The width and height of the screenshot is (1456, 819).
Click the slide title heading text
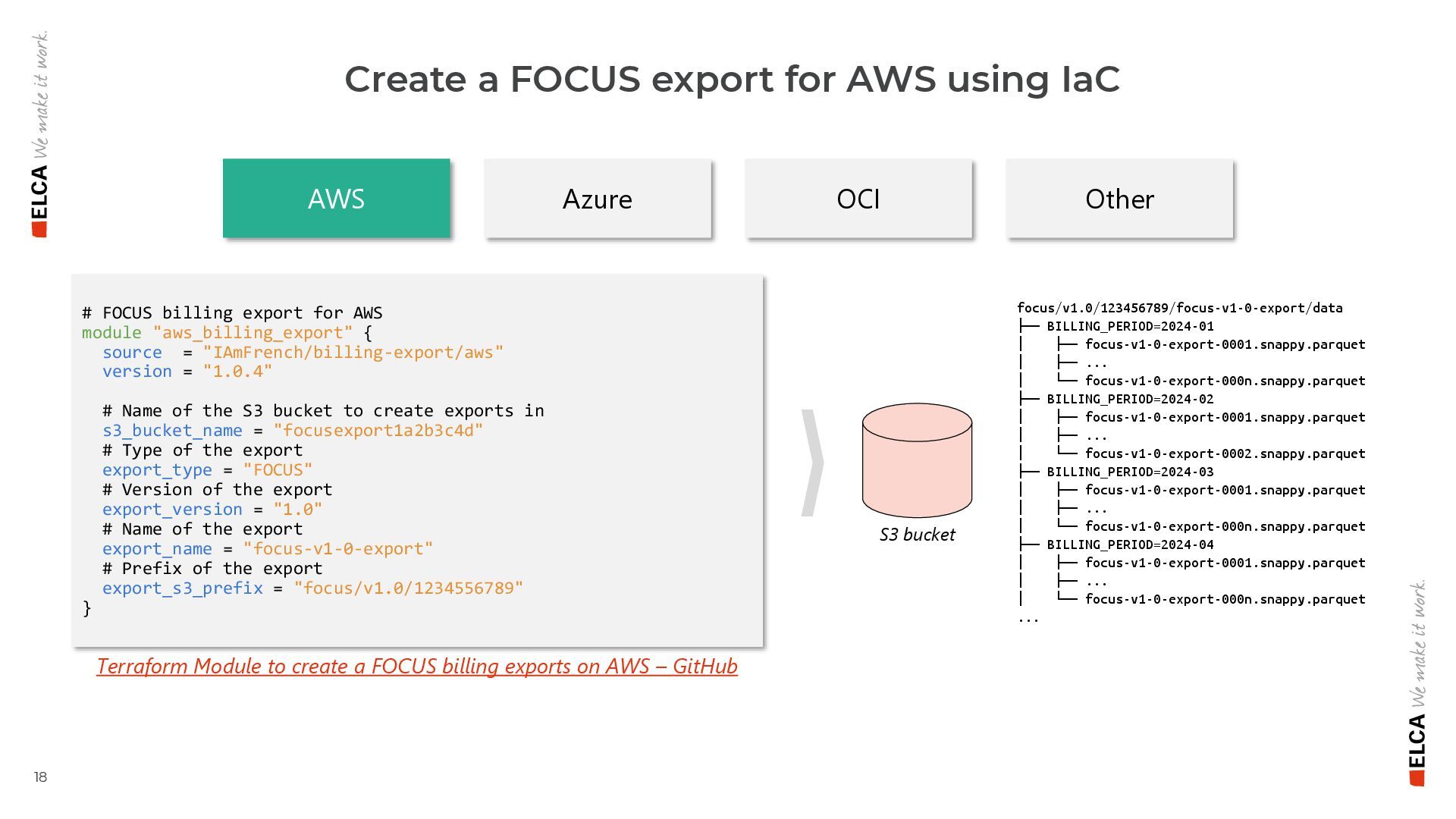pos(732,79)
